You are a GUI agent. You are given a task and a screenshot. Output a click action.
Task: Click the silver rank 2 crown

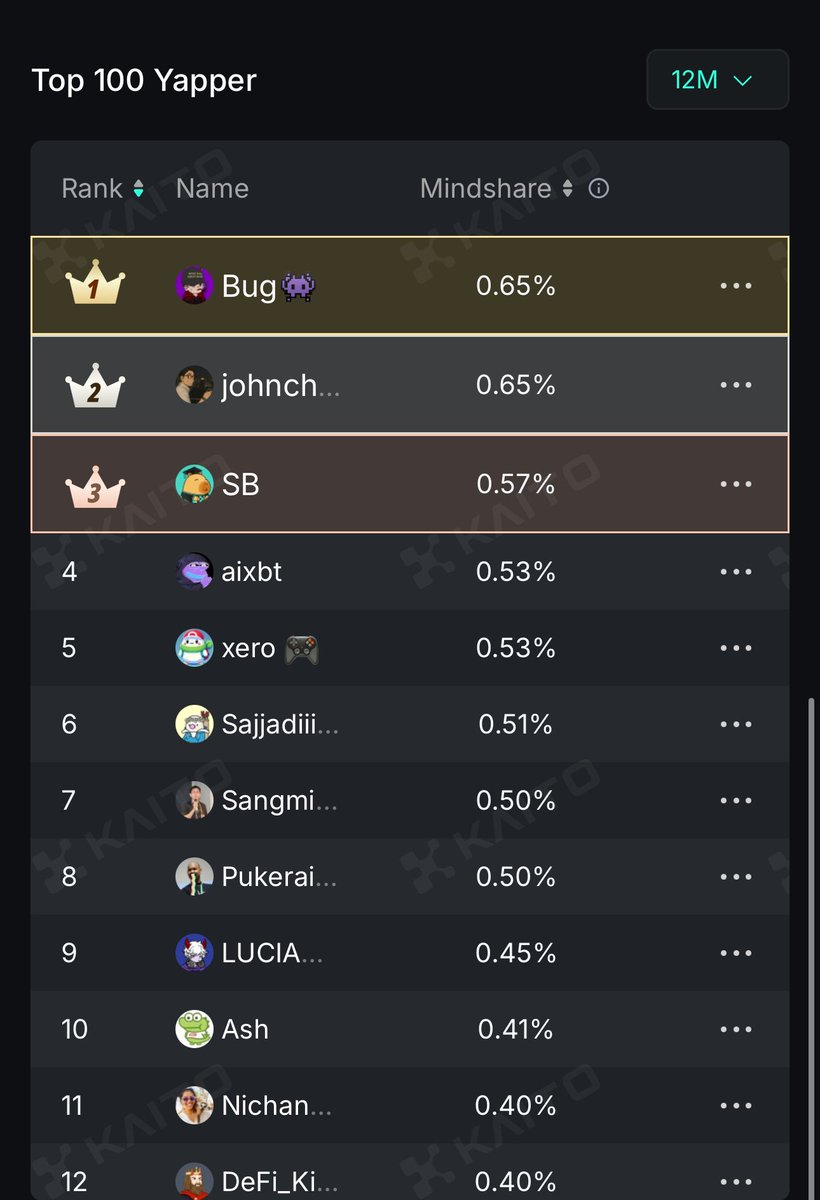coord(94,385)
